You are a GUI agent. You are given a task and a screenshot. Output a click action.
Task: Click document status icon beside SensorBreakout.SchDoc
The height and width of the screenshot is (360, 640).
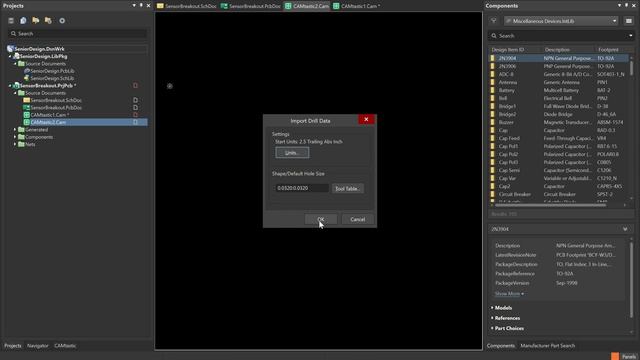point(135,100)
